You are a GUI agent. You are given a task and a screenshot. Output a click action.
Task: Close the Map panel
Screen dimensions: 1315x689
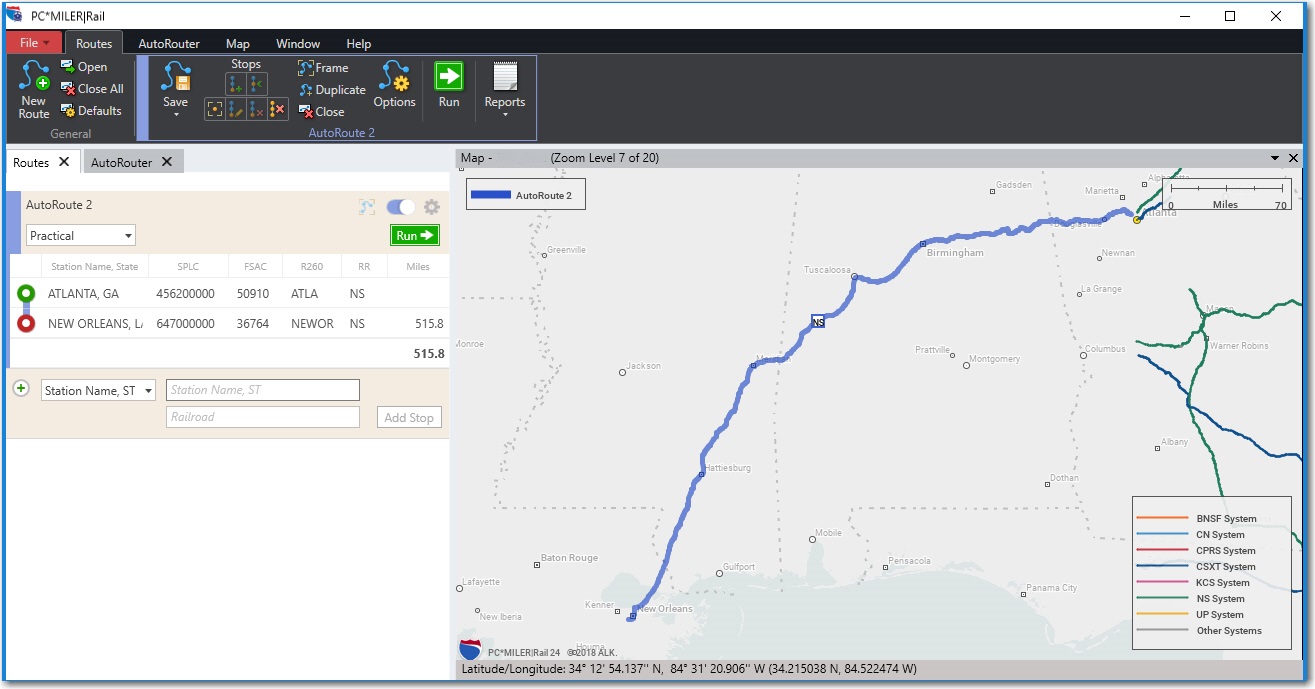[x=1293, y=158]
